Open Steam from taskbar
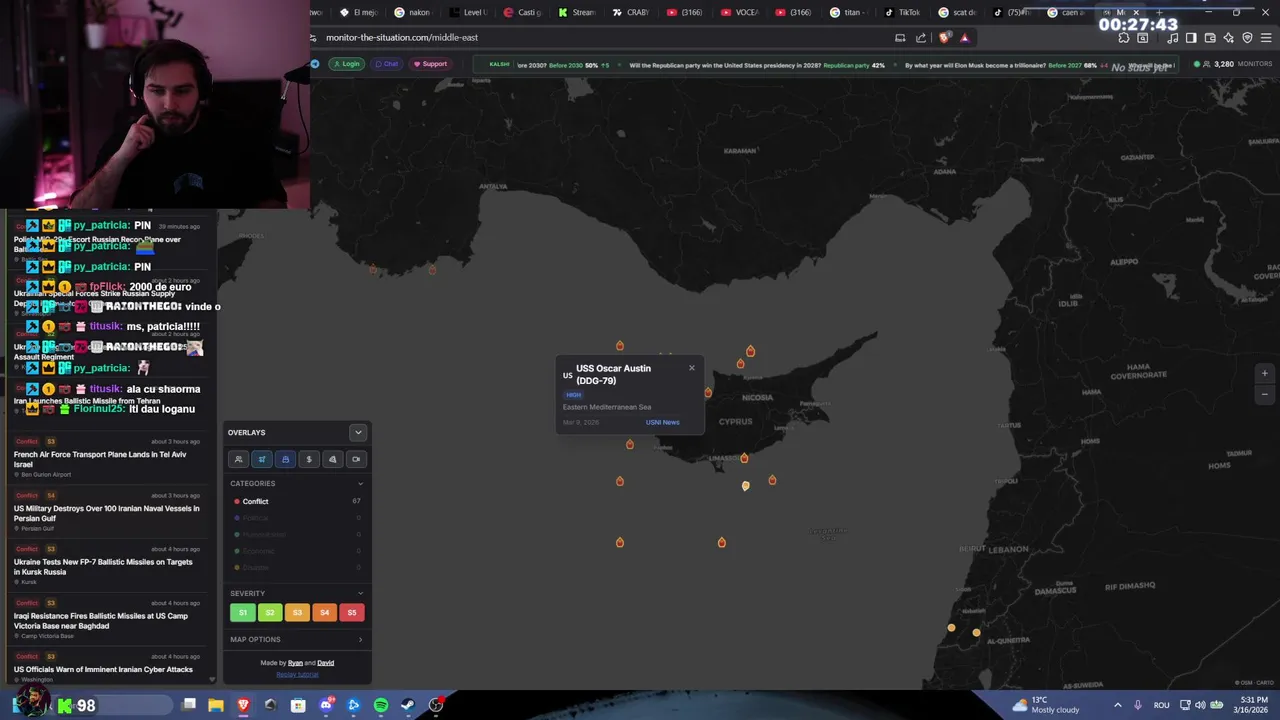This screenshot has height=720, width=1280. click(x=408, y=705)
